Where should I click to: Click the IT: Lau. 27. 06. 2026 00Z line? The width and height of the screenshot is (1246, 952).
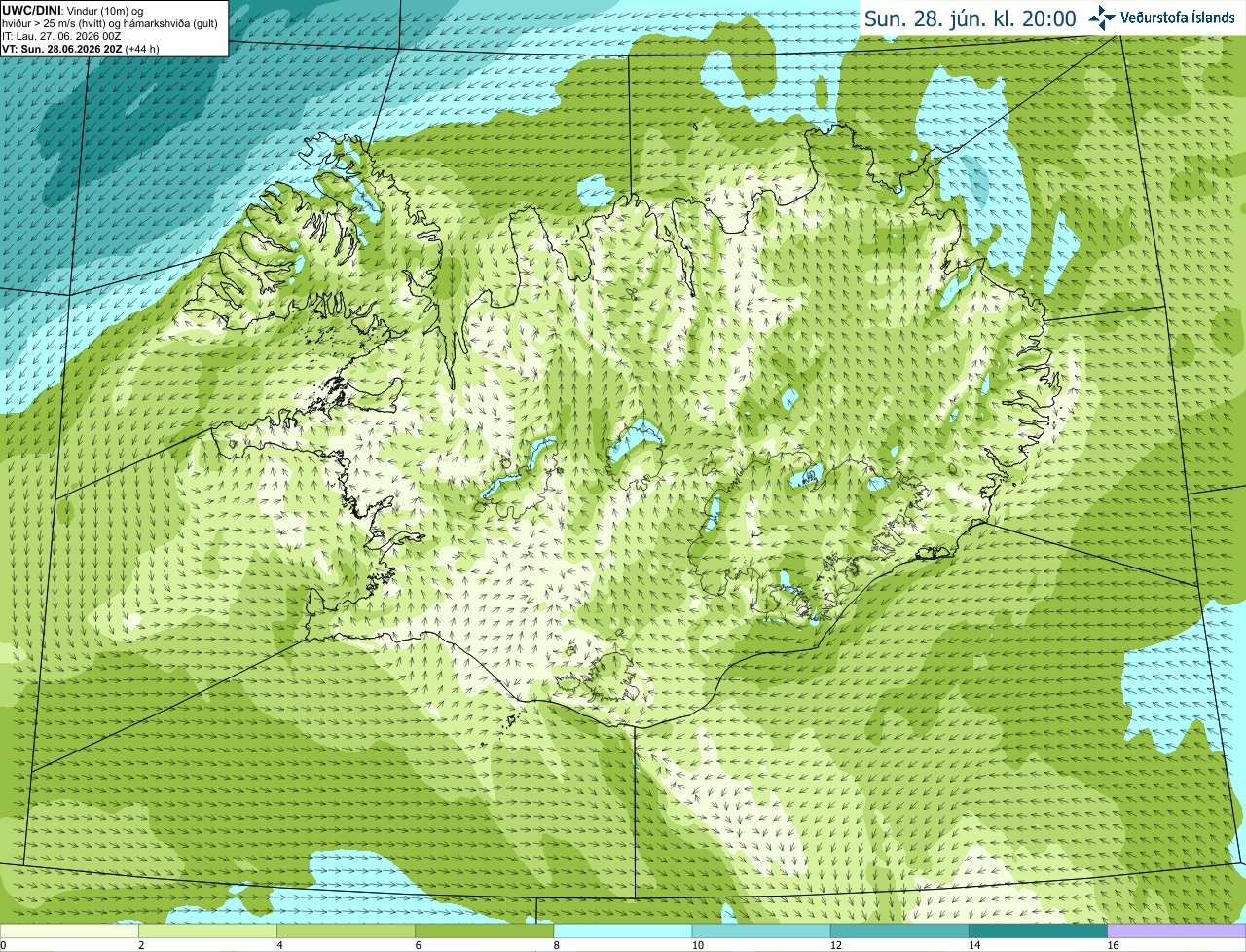coord(61,36)
